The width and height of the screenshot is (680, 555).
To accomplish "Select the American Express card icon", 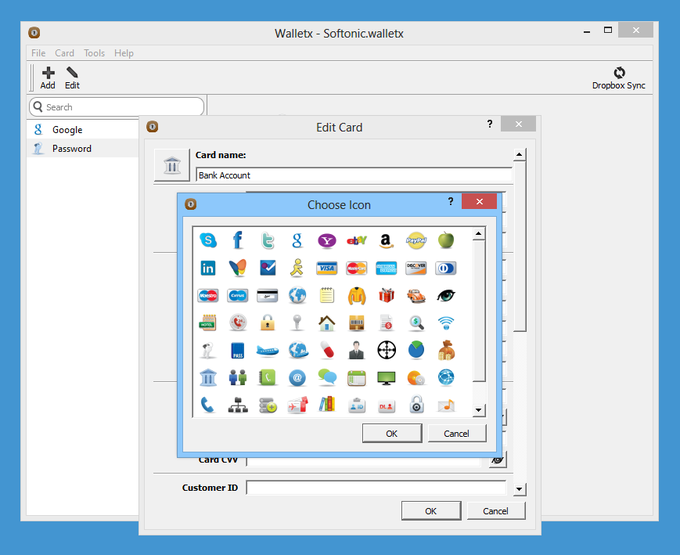I will pos(386,268).
